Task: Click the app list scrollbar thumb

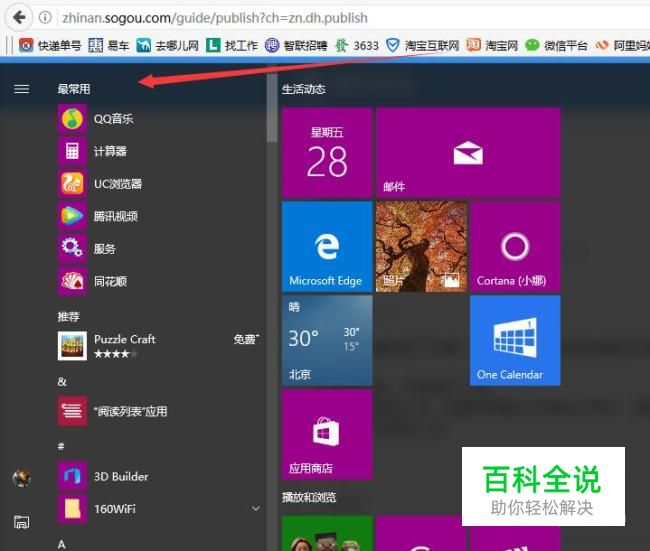Action: click(272, 108)
